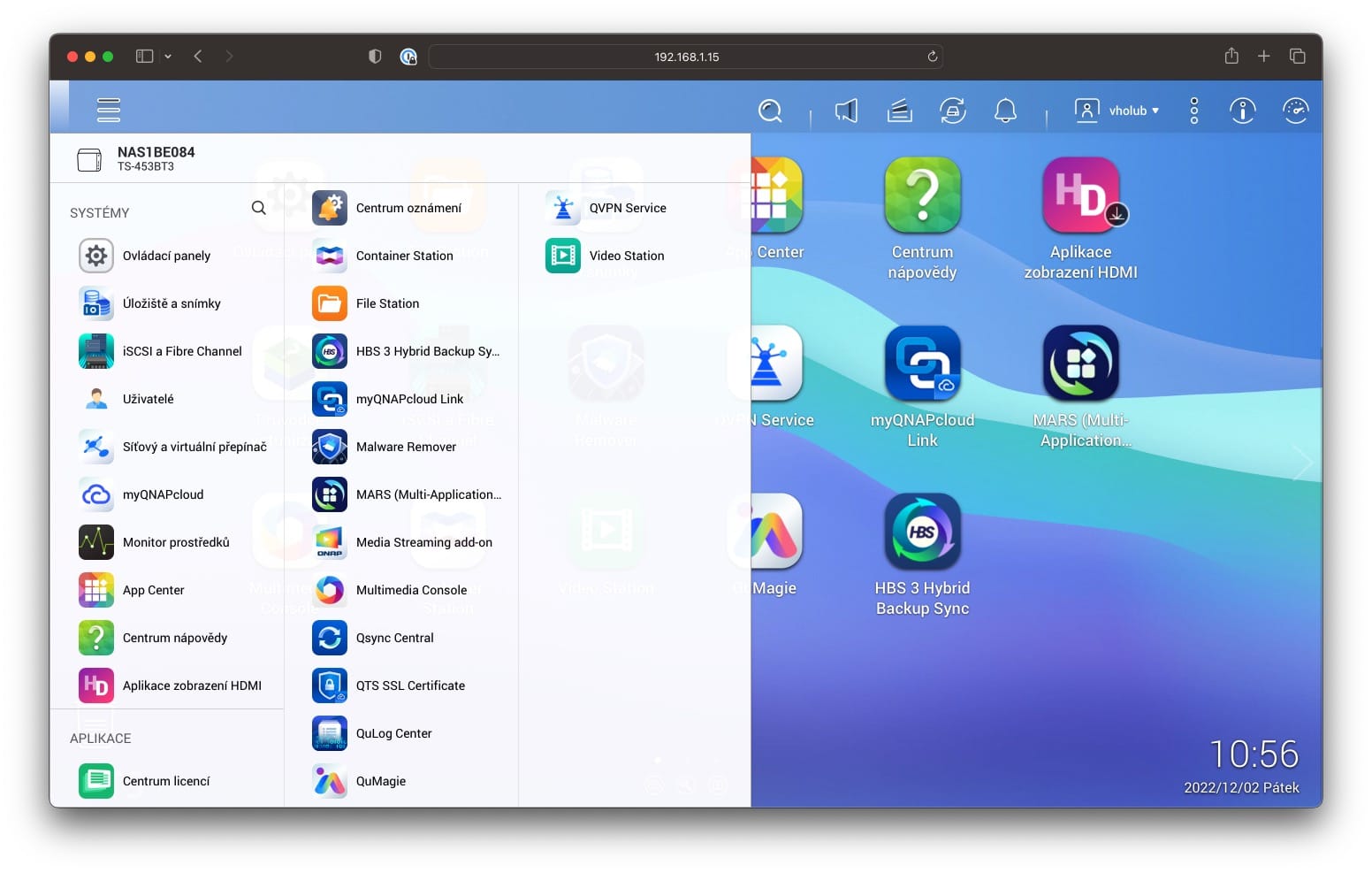This screenshot has width=1372, height=873.
Task: Open Aplikace zobrazení HDMI desktop shortcut
Action: 1080,195
